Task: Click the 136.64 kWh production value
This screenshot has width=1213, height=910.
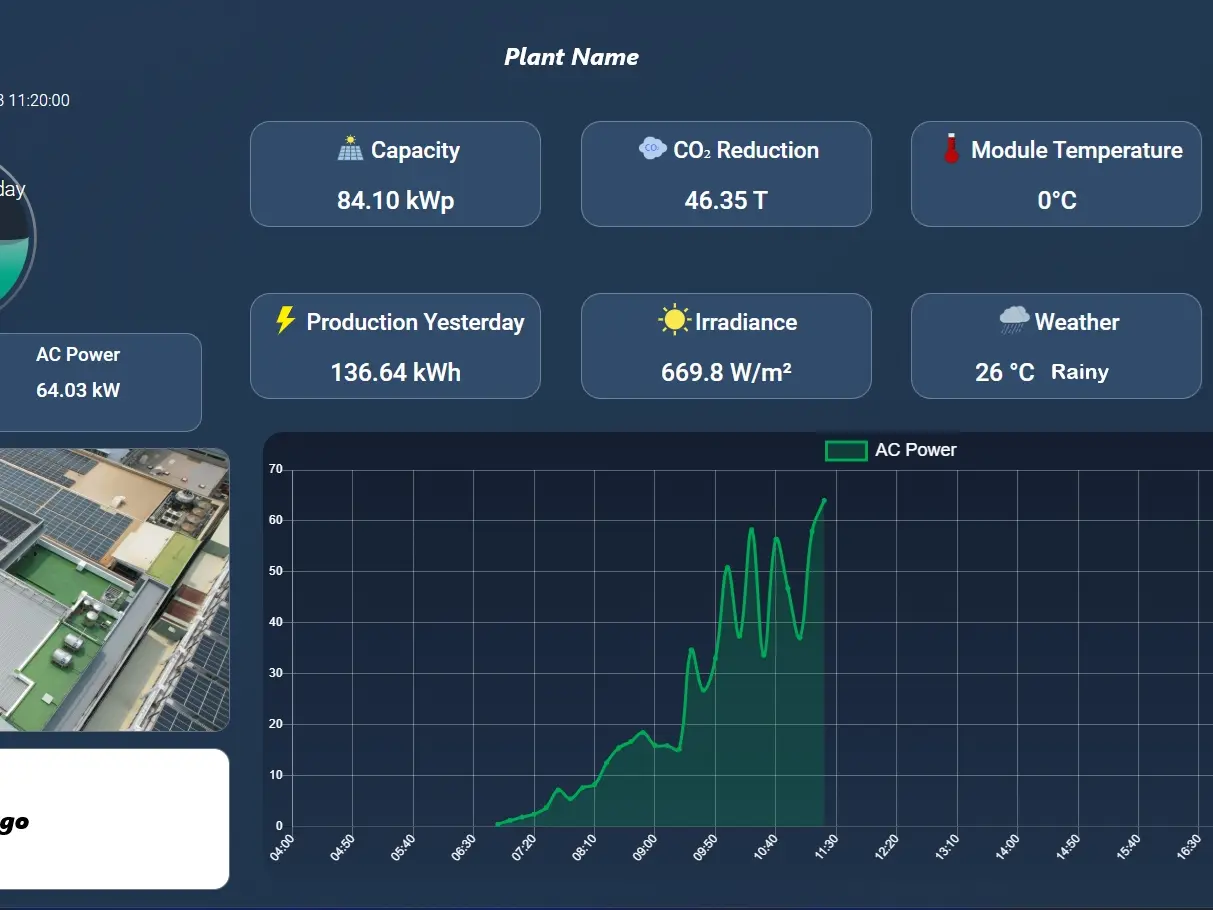Action: 395,372
